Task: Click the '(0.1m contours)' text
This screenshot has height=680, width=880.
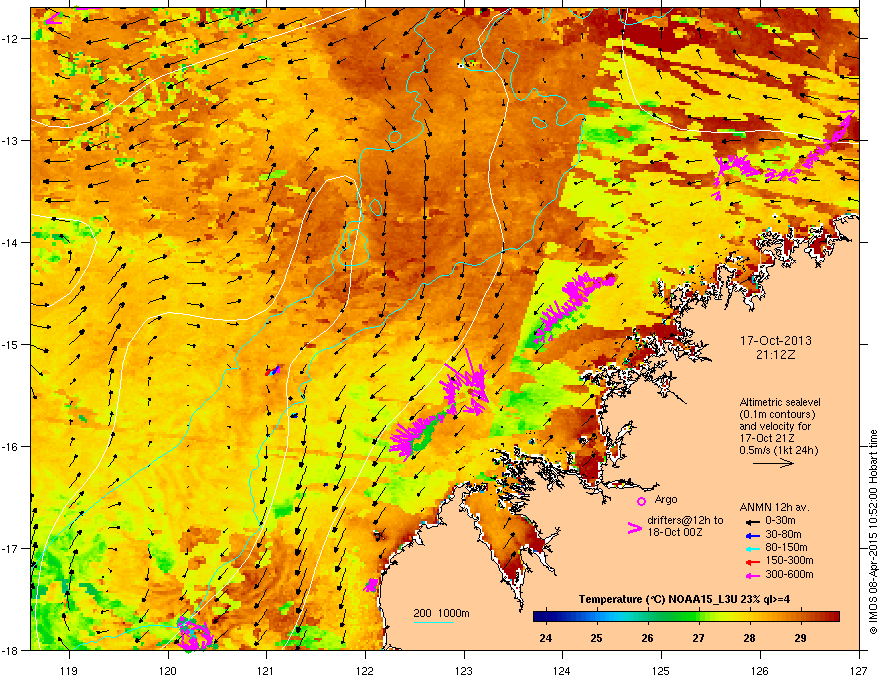Action: [x=777, y=414]
